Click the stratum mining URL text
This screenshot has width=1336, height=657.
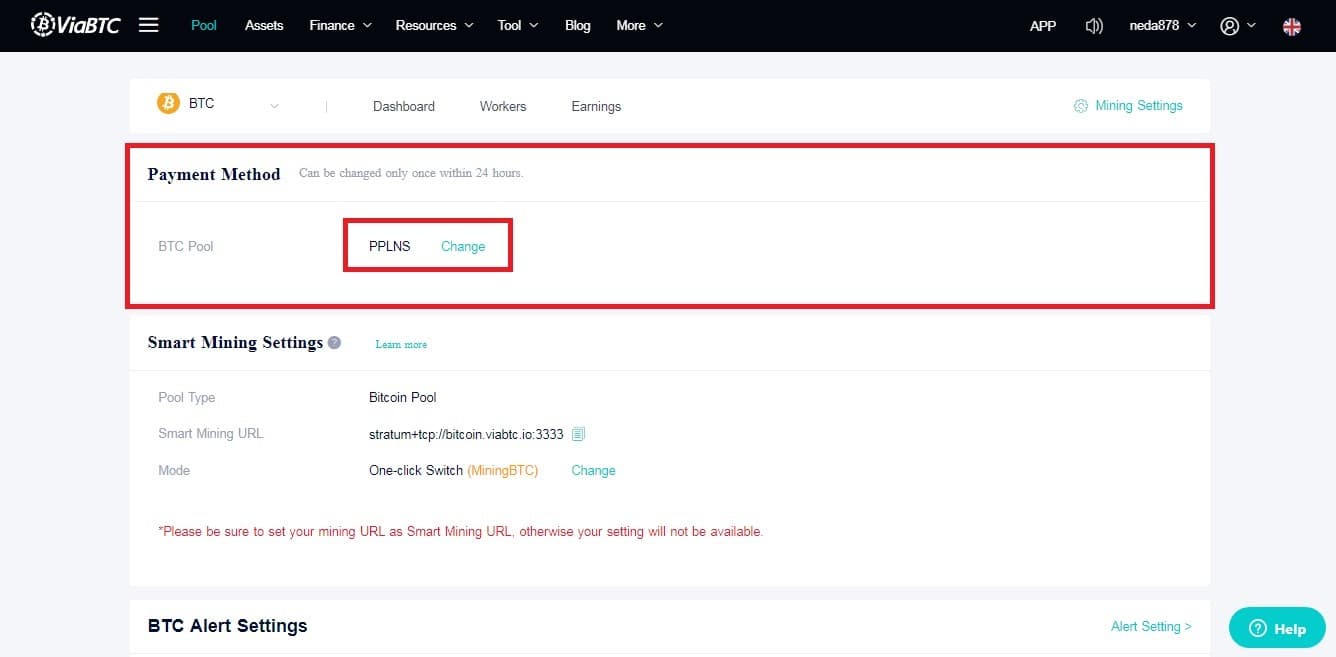[x=466, y=434]
